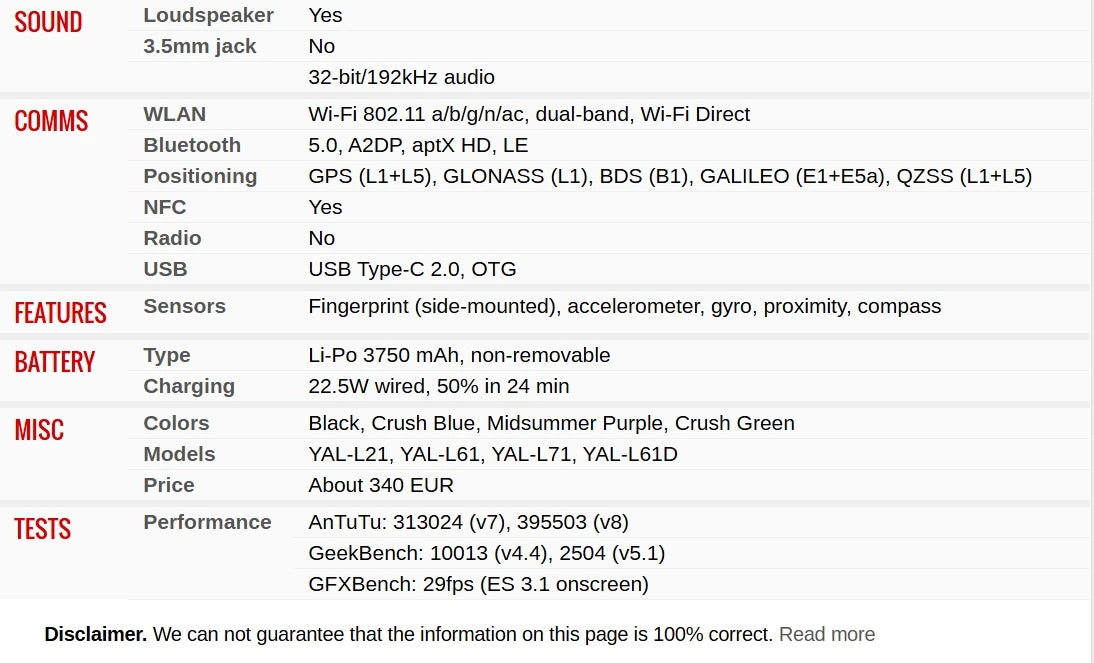
Task: Open the Performance tests link
Action: 207,522
